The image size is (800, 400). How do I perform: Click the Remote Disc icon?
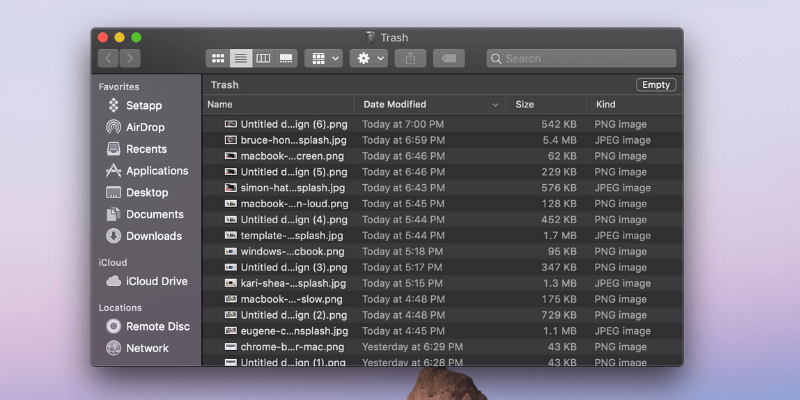(x=113, y=327)
